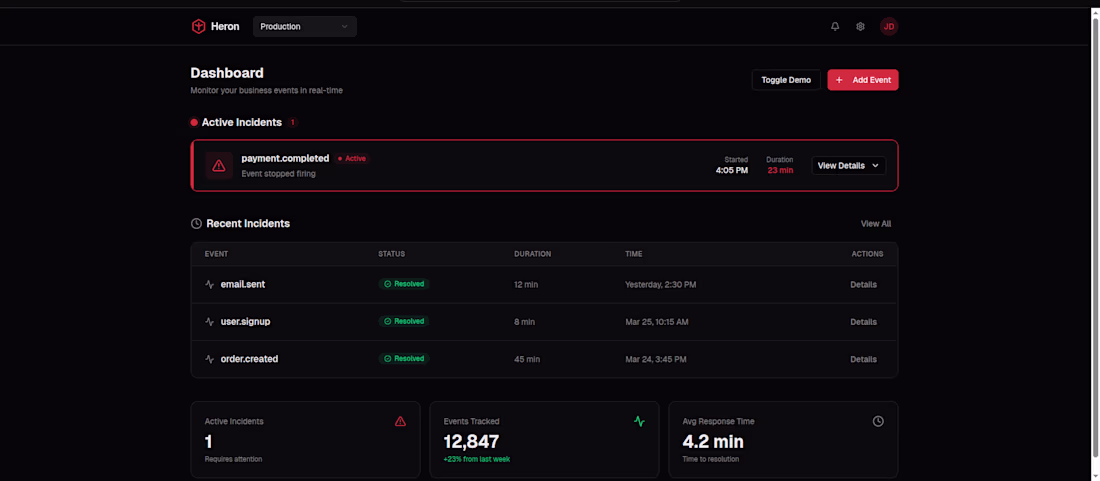This screenshot has height=481, width=1100.
Task: Click 'Mar 24, 3:45 PM' time cell
Action: (656, 359)
